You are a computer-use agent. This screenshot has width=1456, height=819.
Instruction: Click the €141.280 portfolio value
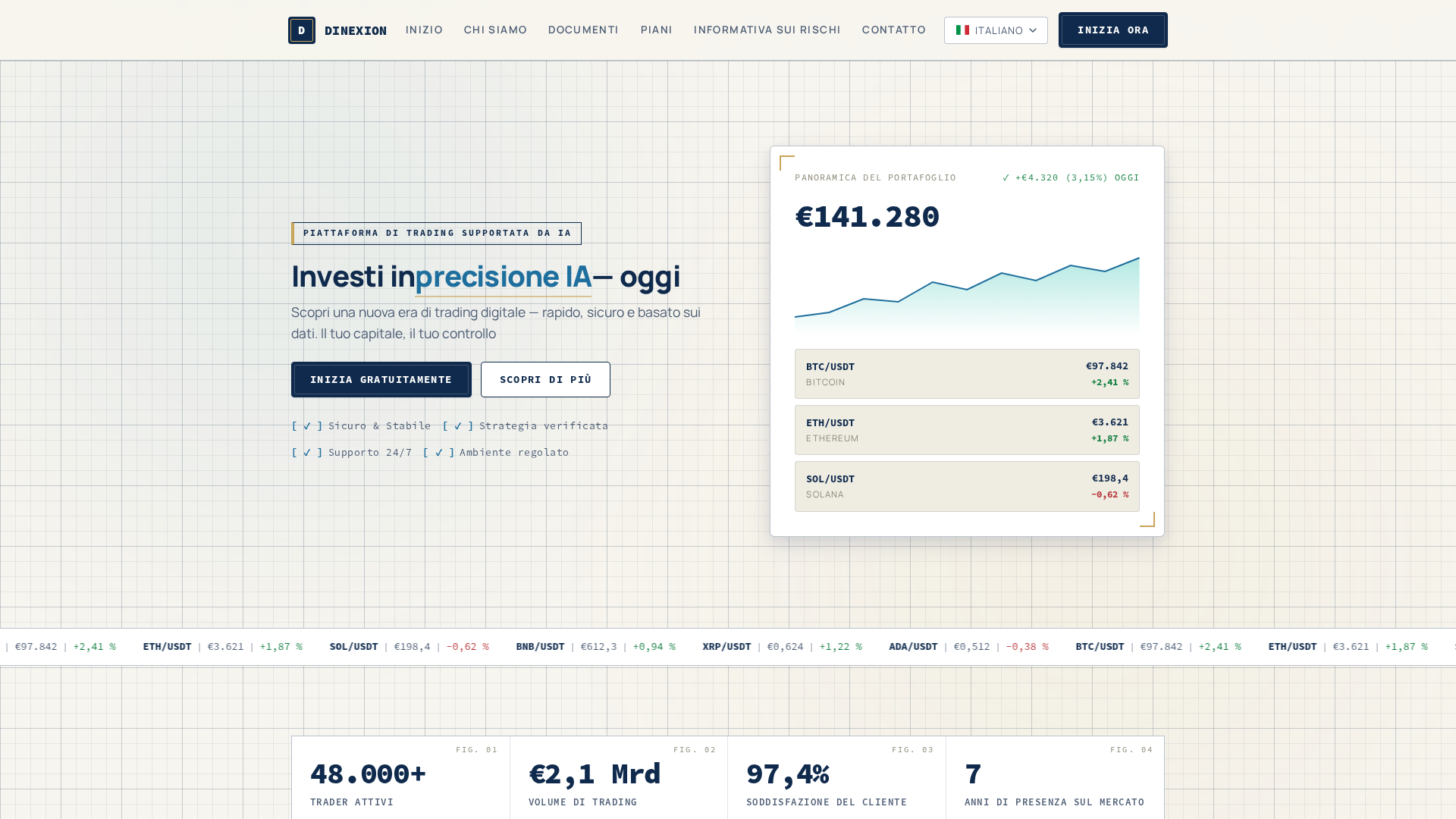(867, 217)
